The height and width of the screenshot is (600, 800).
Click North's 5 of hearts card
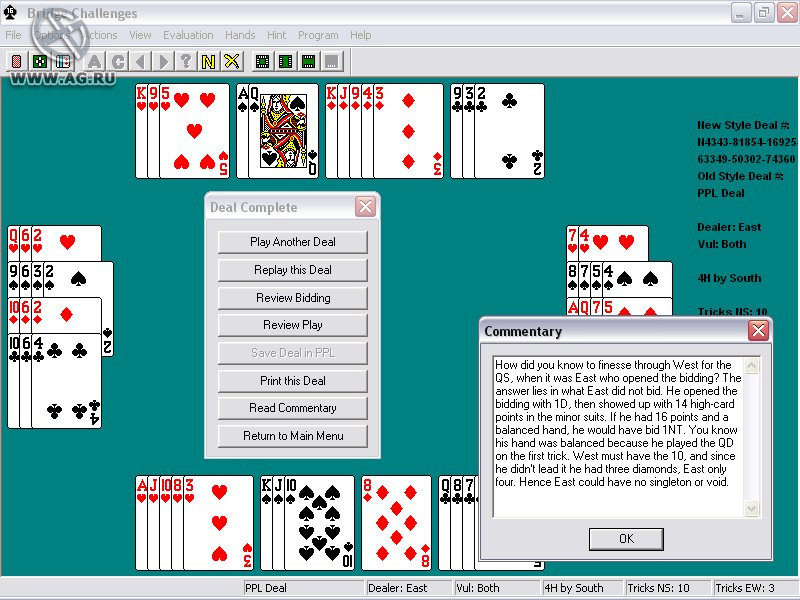coord(194,131)
